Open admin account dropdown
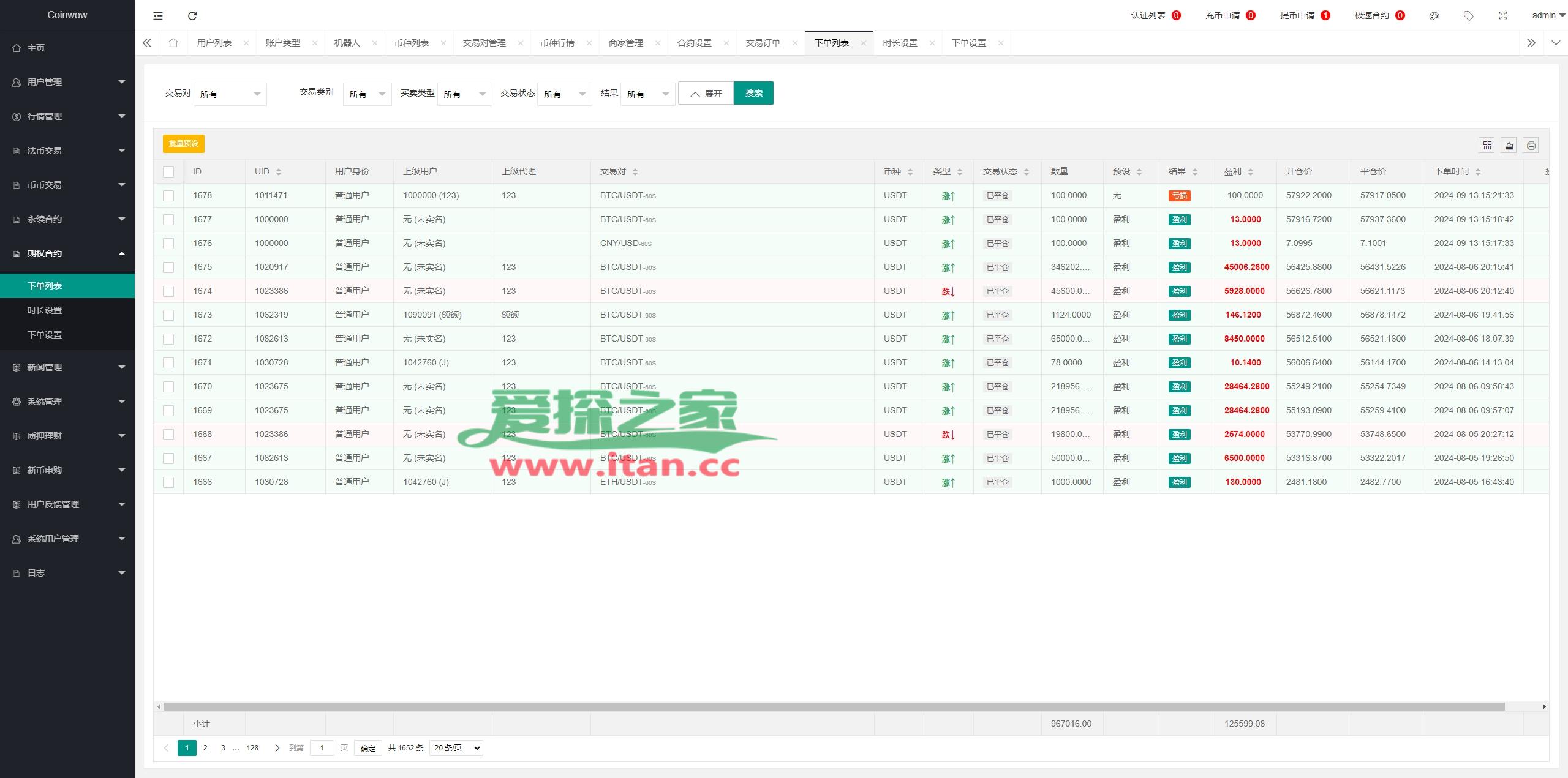The image size is (1568, 778). click(1548, 15)
